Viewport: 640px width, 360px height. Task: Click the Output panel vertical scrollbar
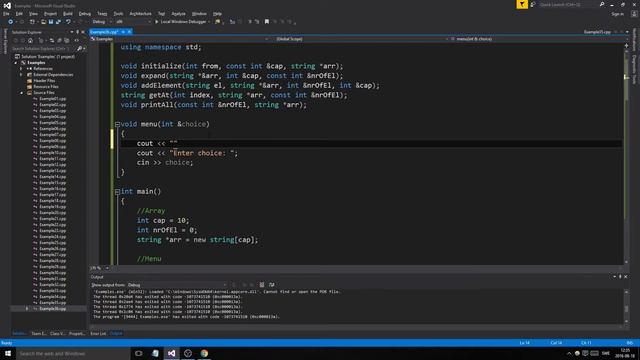pyautogui.click(x=627, y=307)
